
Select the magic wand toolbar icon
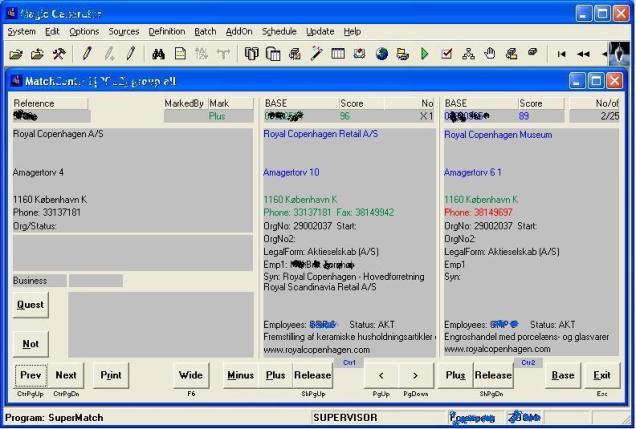pos(316,54)
